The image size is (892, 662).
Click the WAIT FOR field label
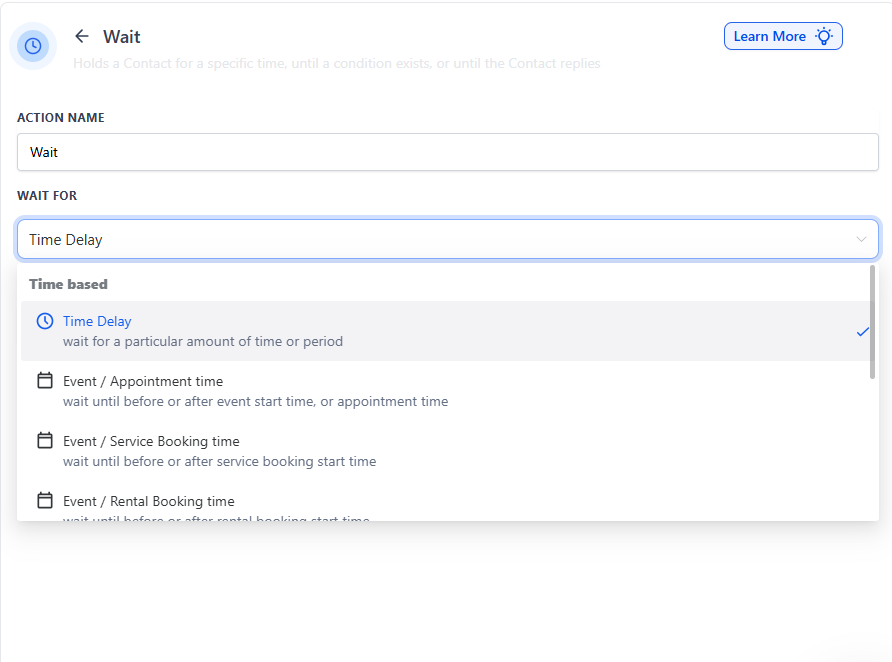click(47, 196)
